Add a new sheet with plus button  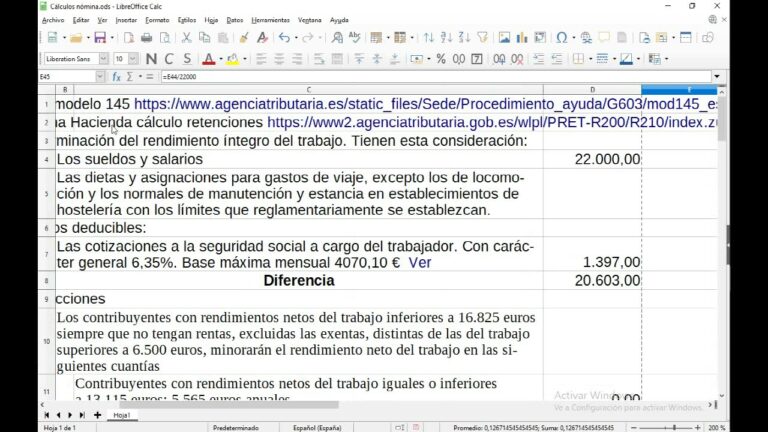97,415
